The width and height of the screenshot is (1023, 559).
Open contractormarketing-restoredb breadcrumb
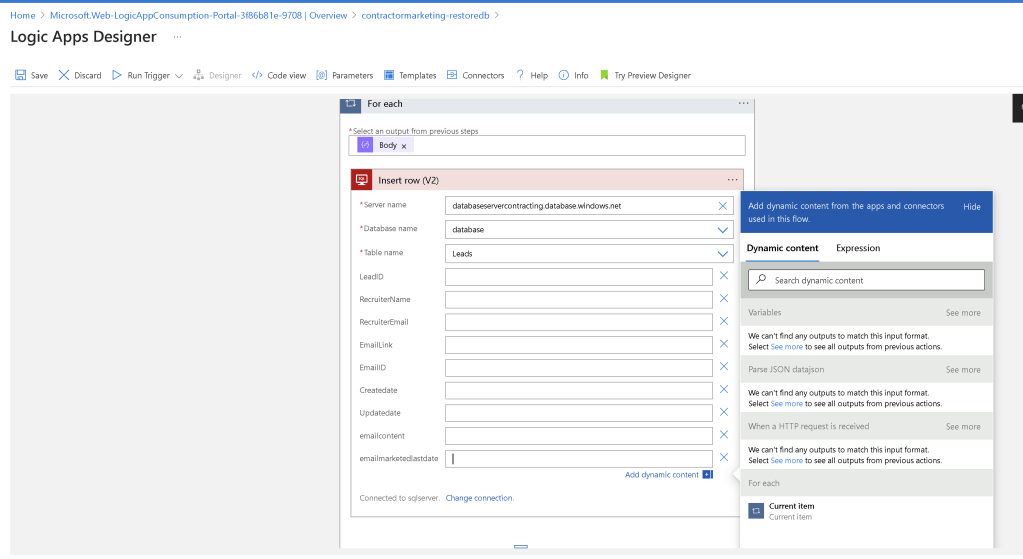coord(425,15)
